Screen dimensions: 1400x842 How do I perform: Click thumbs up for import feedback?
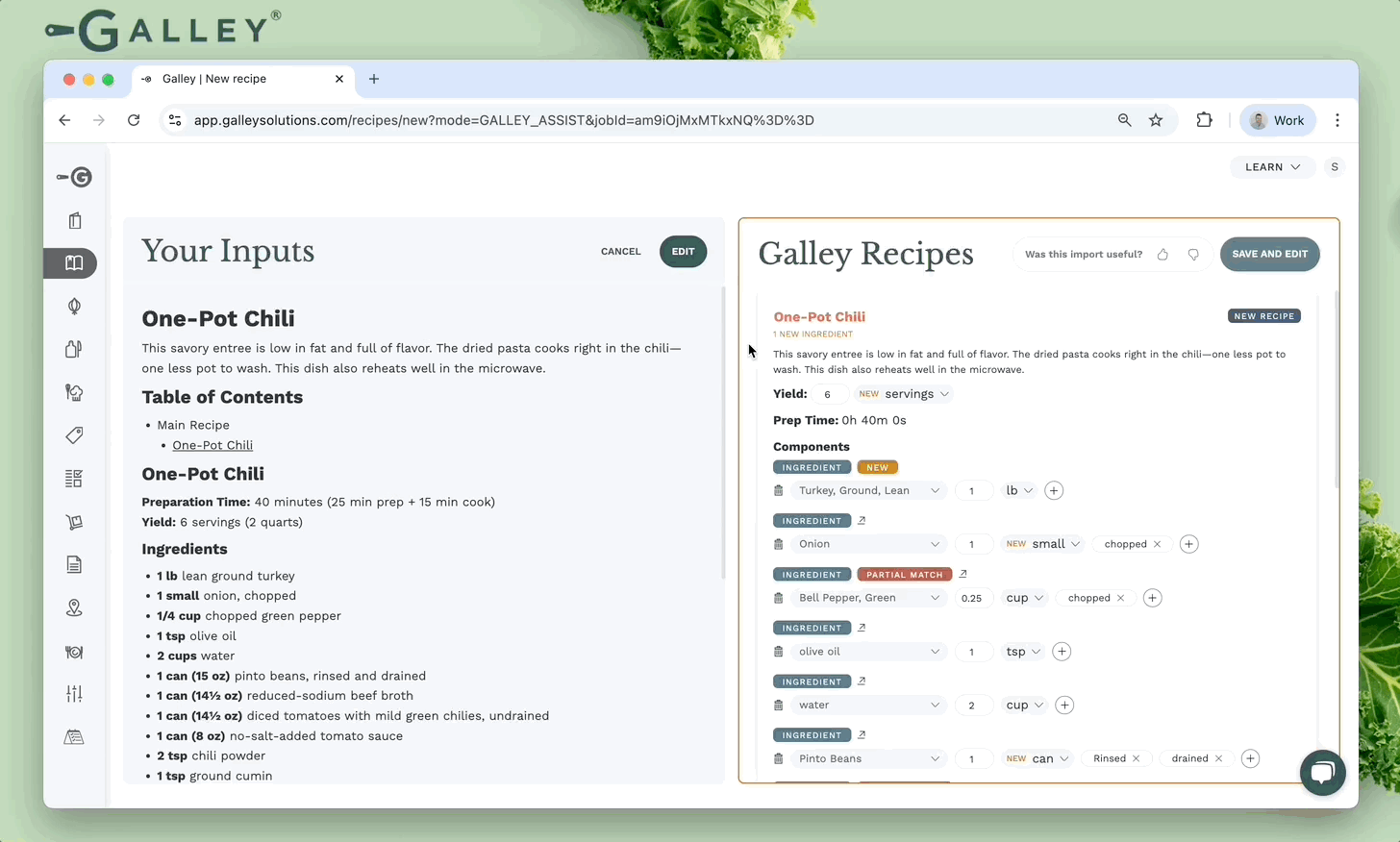[x=1162, y=255]
